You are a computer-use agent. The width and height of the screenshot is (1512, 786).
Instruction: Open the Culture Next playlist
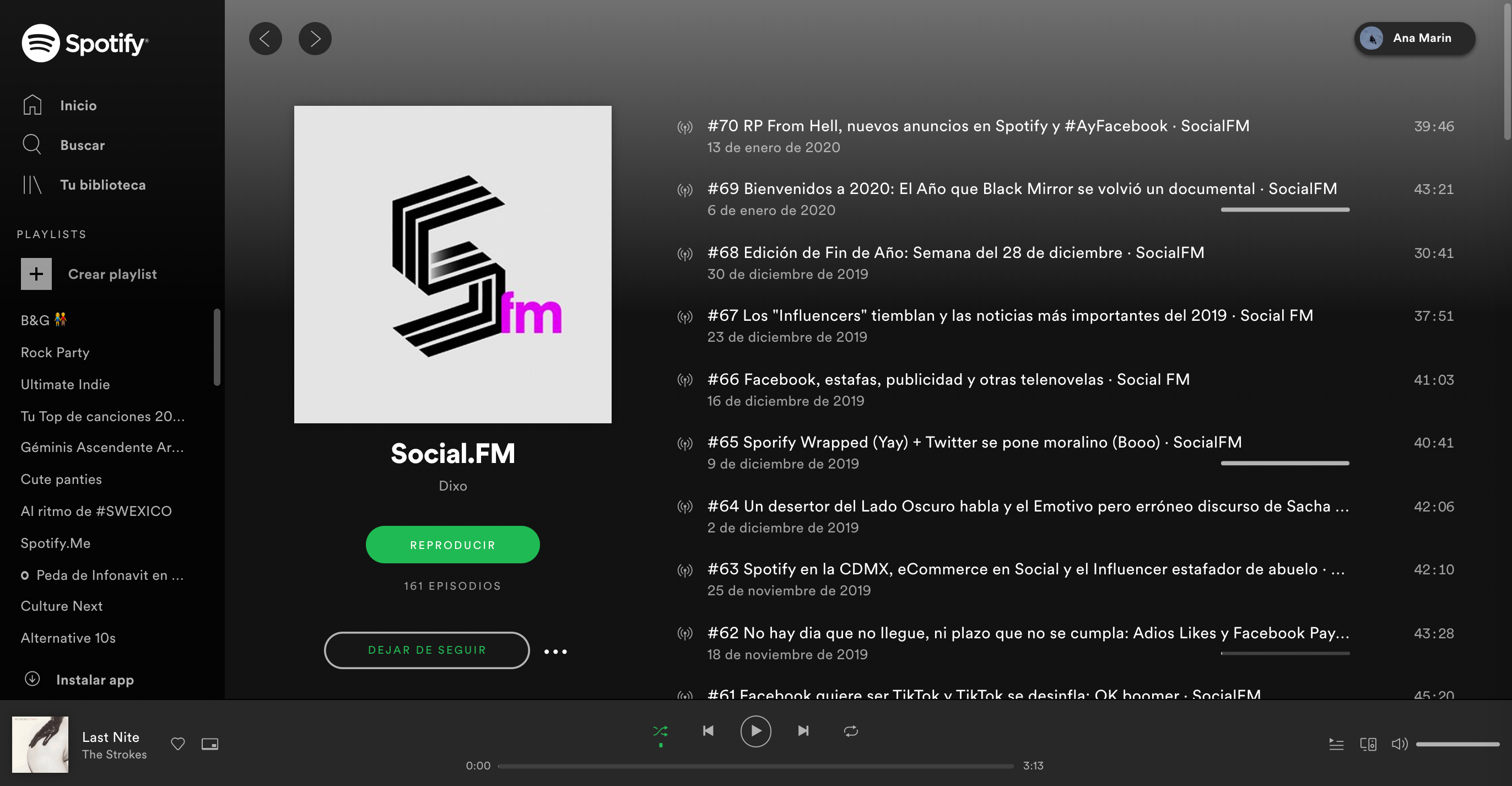click(x=62, y=606)
